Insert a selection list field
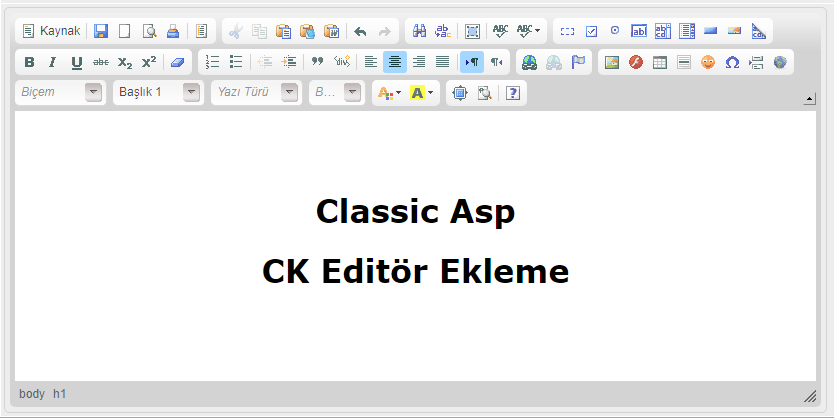The width and height of the screenshot is (834, 418). [x=687, y=31]
